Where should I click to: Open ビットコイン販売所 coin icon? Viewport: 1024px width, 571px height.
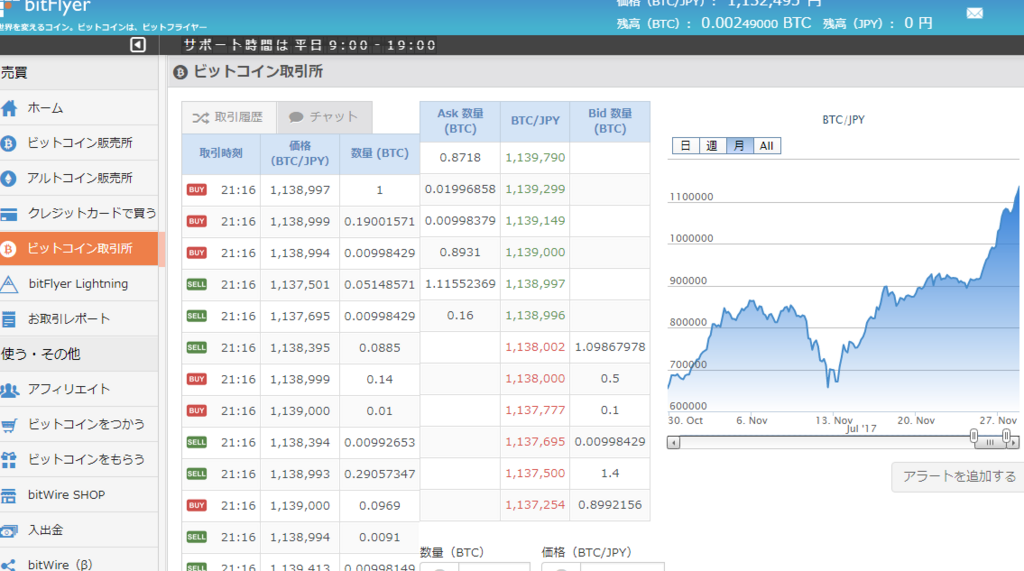tap(8, 143)
